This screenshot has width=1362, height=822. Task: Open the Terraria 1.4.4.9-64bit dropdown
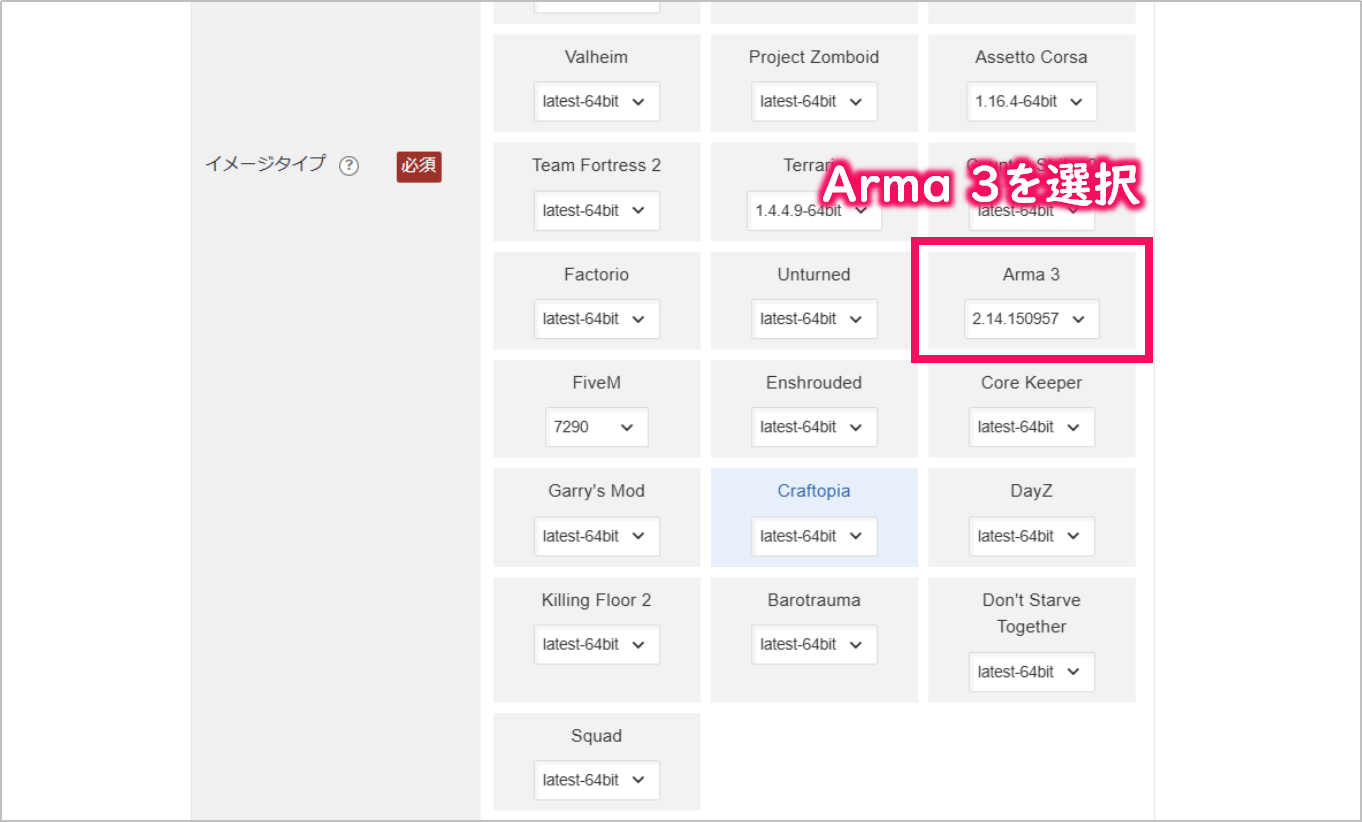coord(814,210)
